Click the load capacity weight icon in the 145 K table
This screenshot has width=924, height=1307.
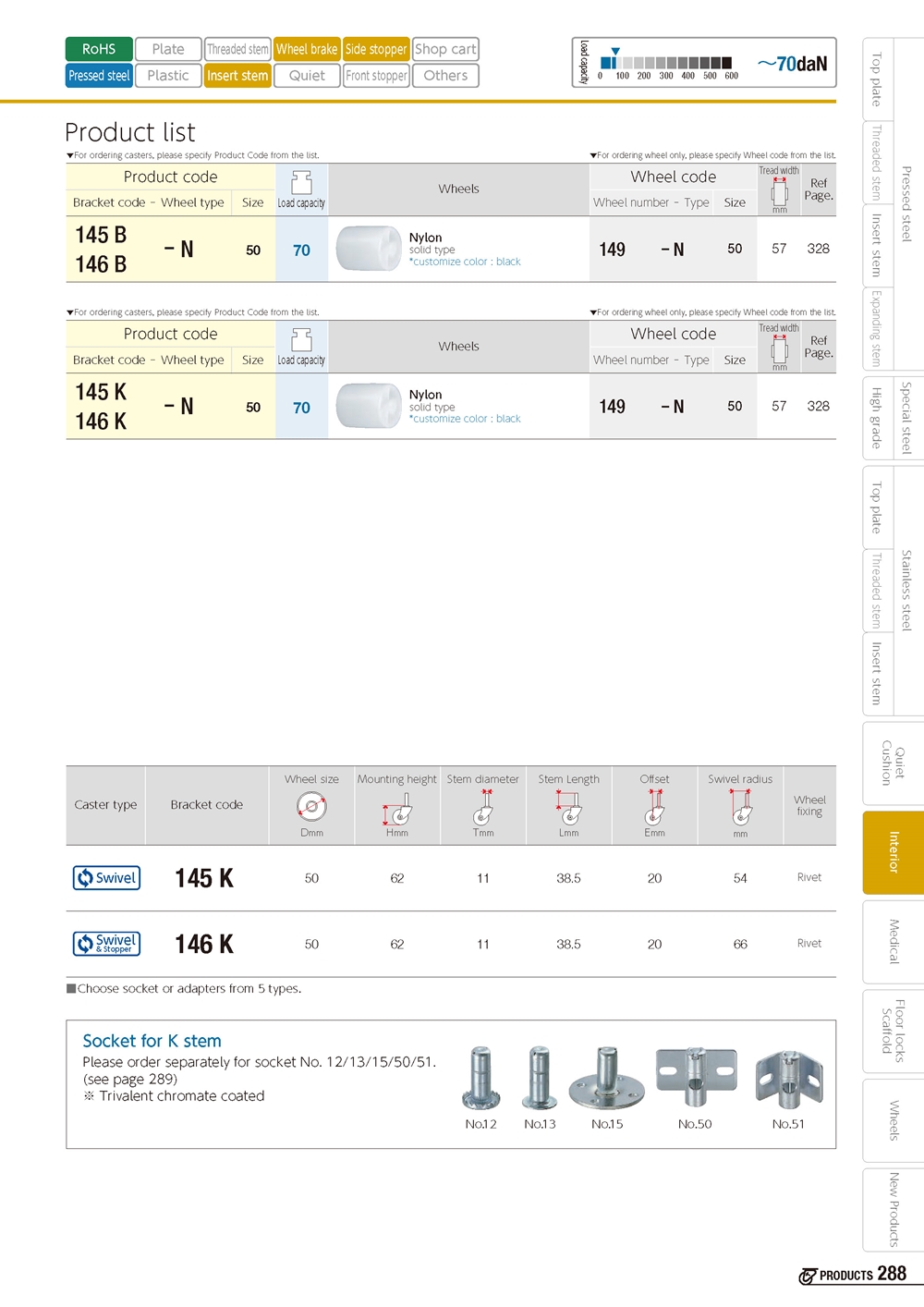point(301,339)
